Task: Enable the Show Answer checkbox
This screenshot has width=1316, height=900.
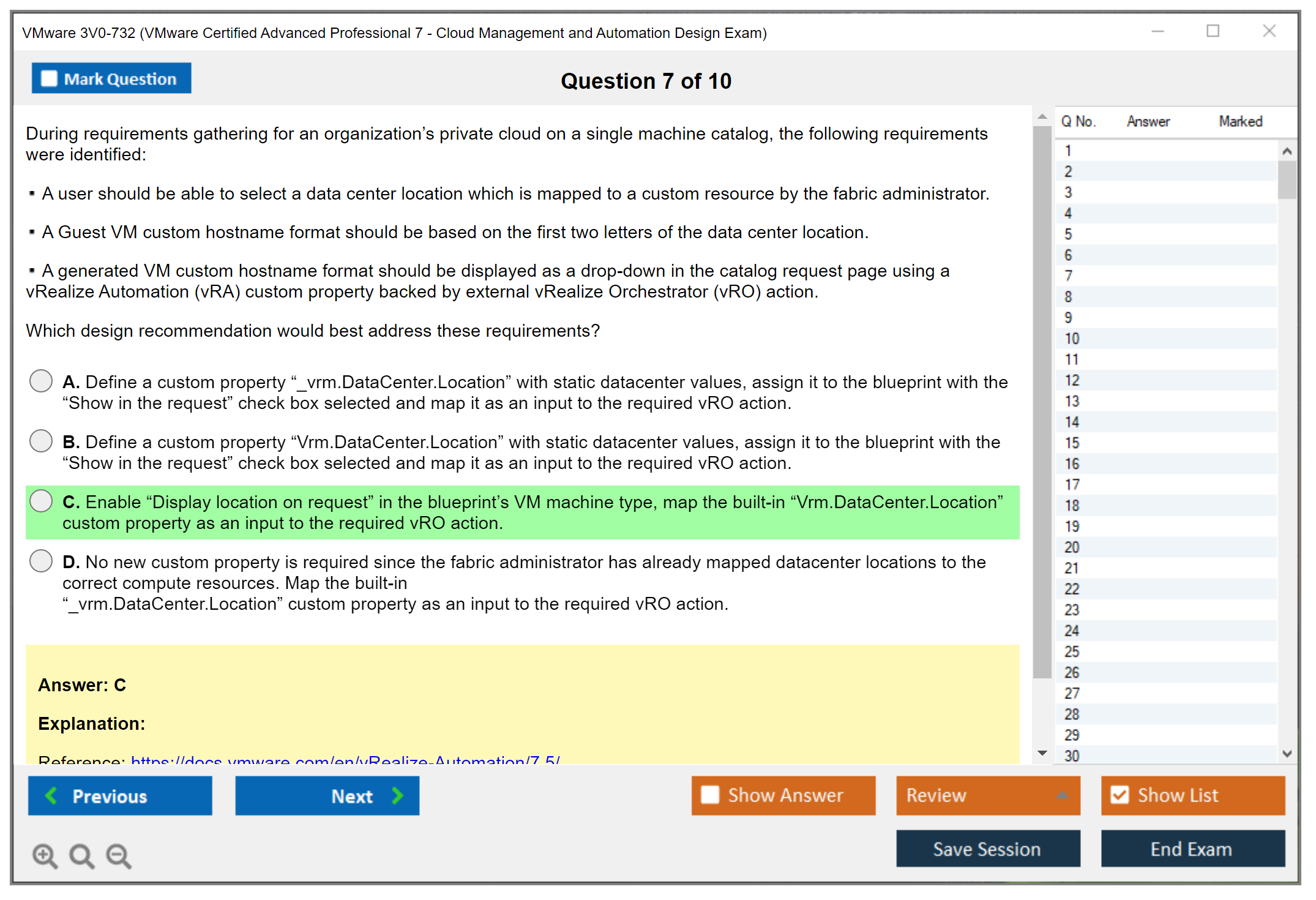Action: tap(710, 795)
